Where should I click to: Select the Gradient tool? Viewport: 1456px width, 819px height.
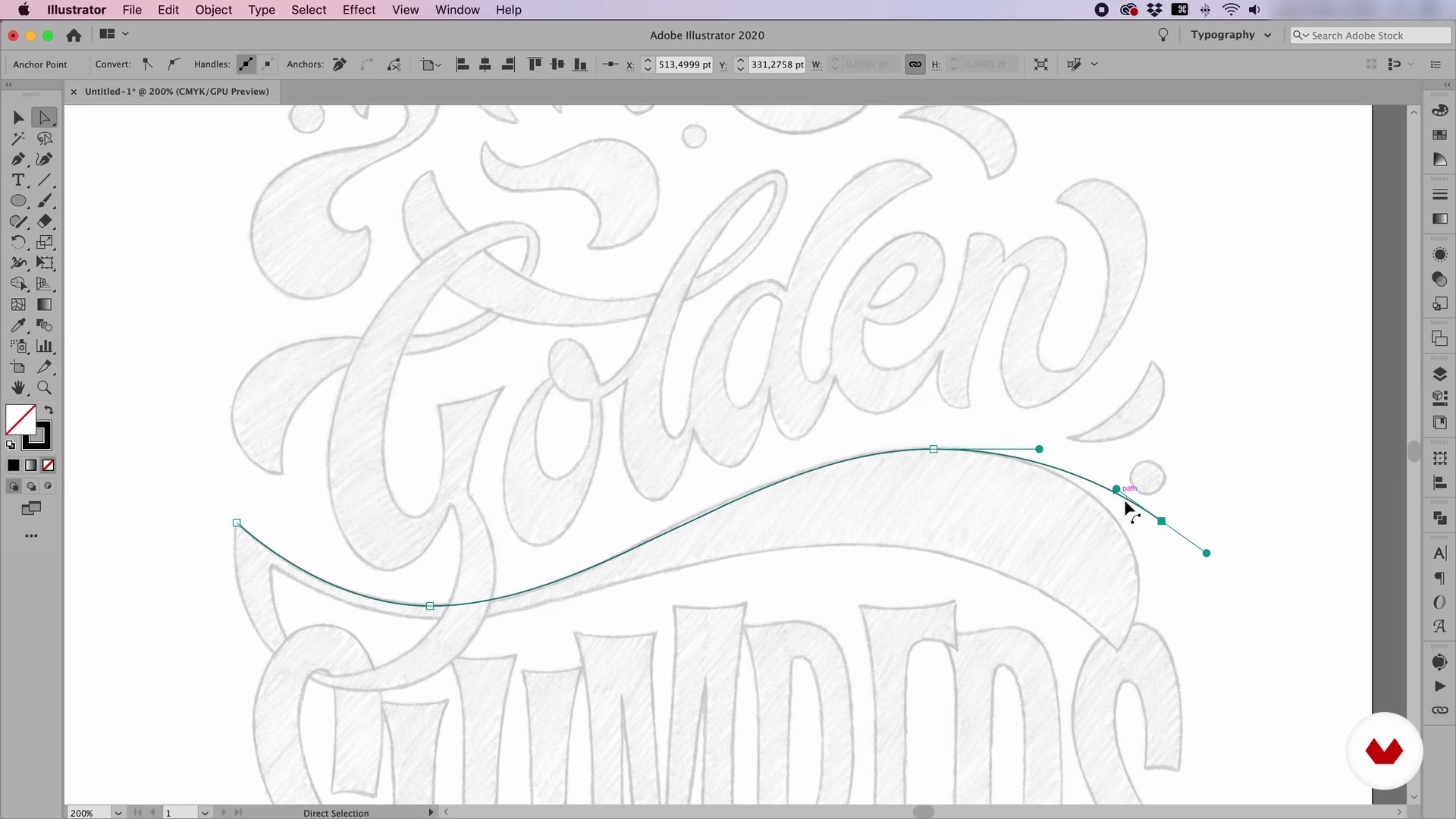coord(44,305)
